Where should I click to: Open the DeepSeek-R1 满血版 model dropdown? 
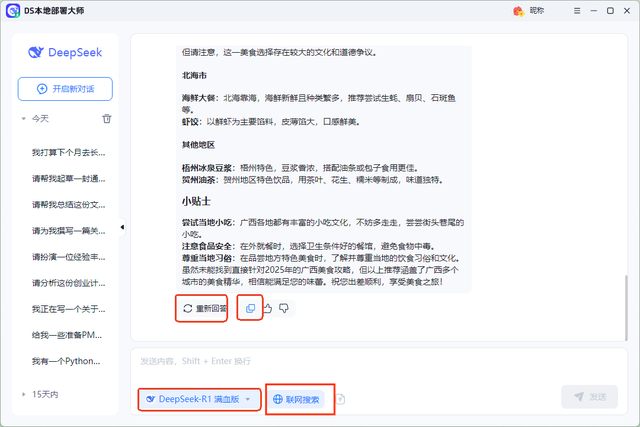(199, 399)
